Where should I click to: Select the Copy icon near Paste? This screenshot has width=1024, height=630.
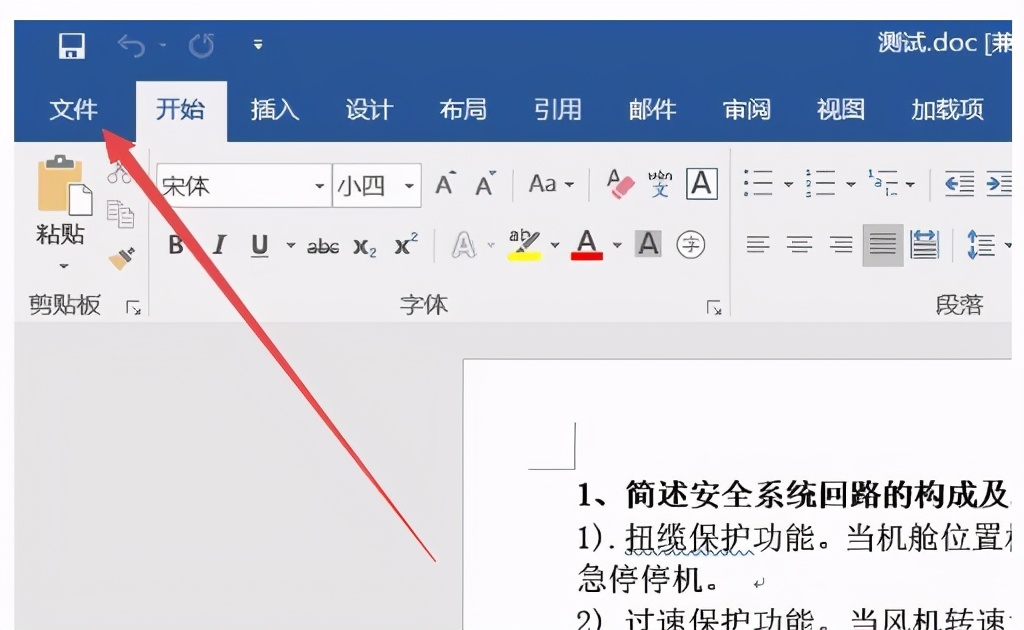point(122,212)
